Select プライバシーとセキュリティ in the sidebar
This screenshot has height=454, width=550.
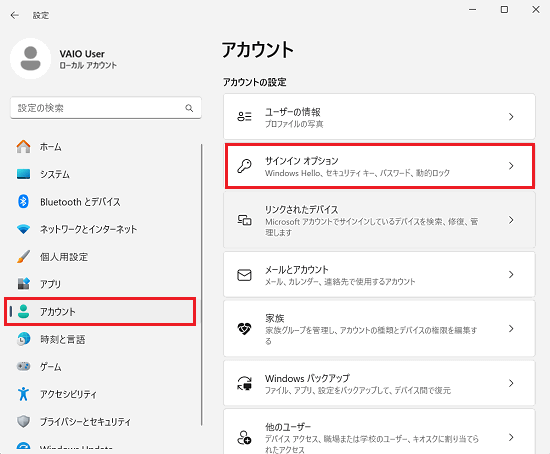102,421
